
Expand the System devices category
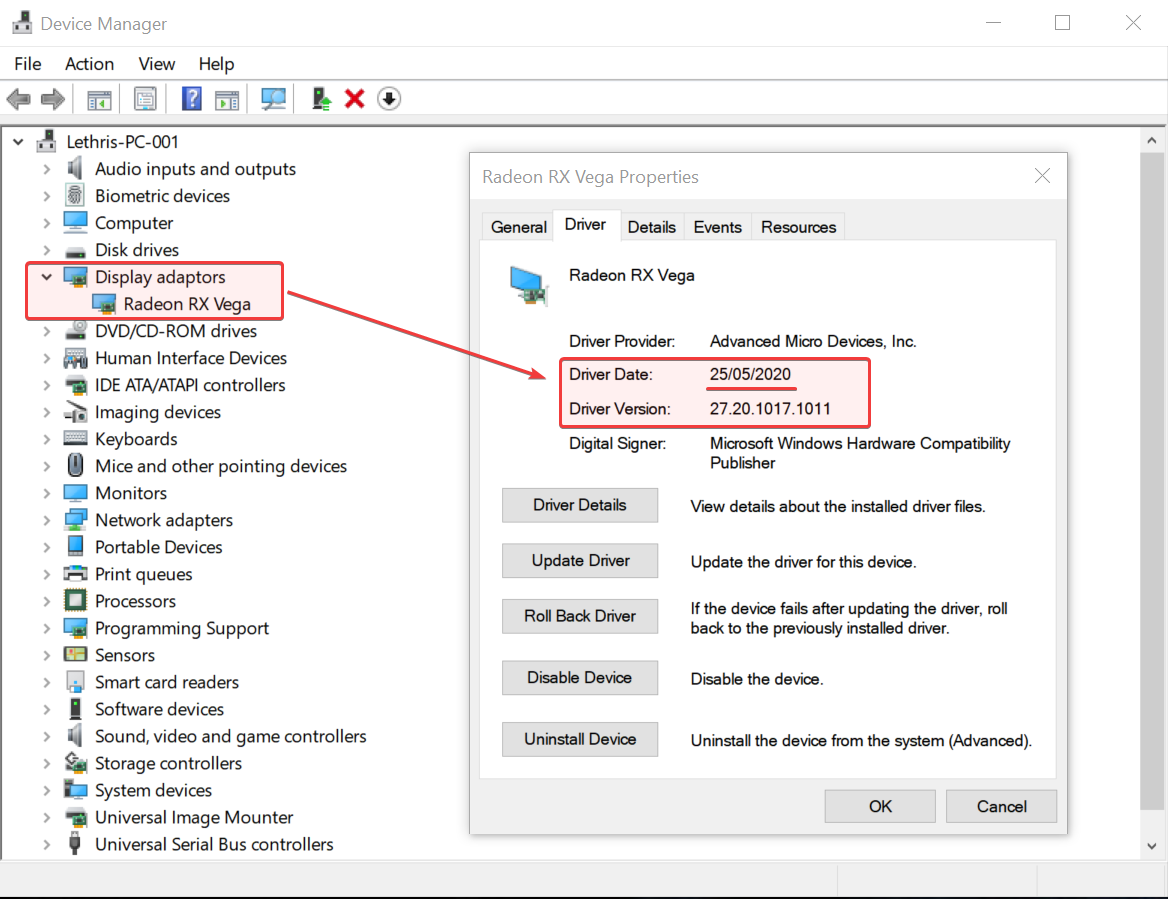coord(47,790)
